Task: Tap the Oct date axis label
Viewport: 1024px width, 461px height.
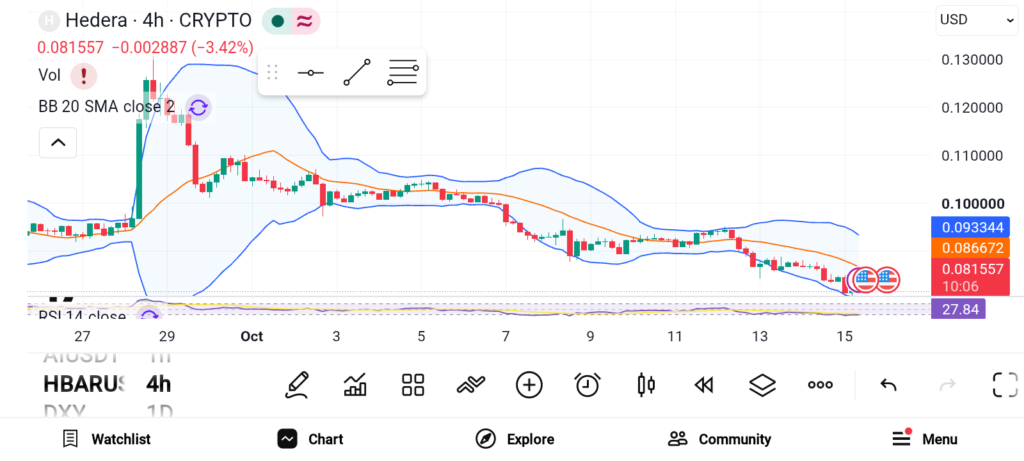Action: [x=251, y=337]
